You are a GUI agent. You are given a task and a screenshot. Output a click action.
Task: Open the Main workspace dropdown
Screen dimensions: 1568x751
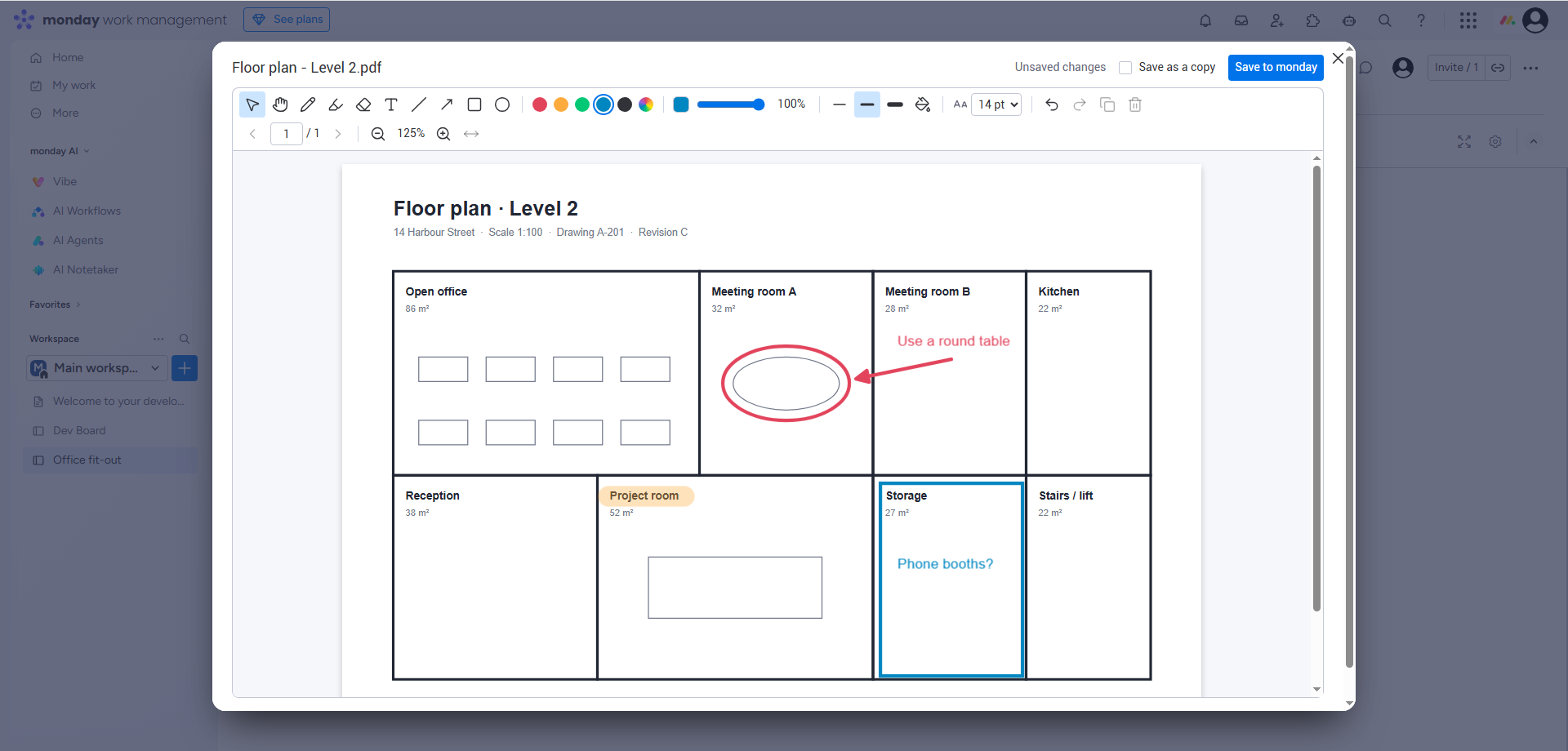point(97,368)
